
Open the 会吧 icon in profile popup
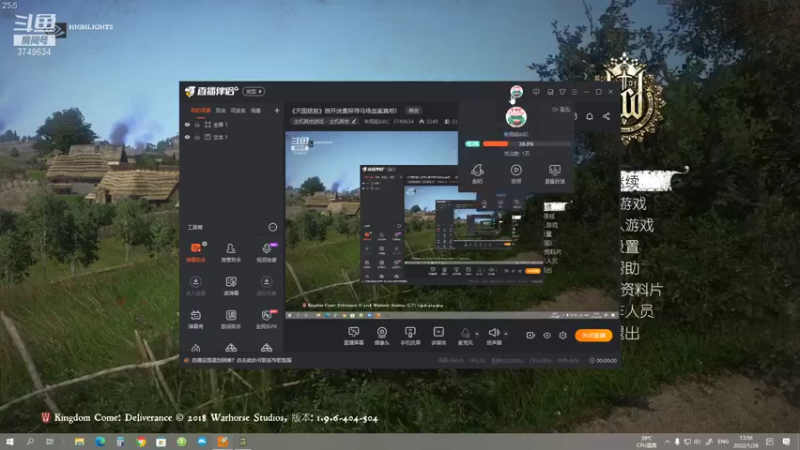477,173
